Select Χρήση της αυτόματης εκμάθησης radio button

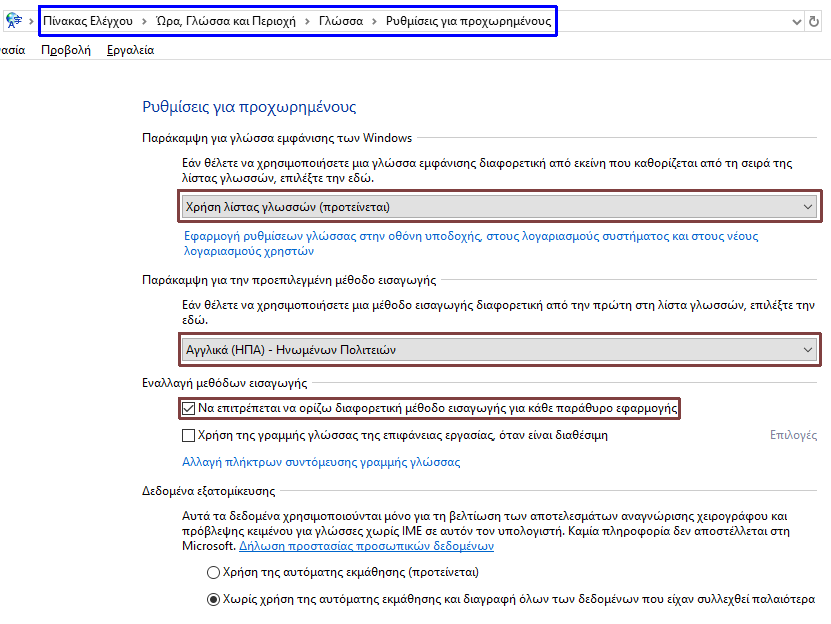(213, 573)
